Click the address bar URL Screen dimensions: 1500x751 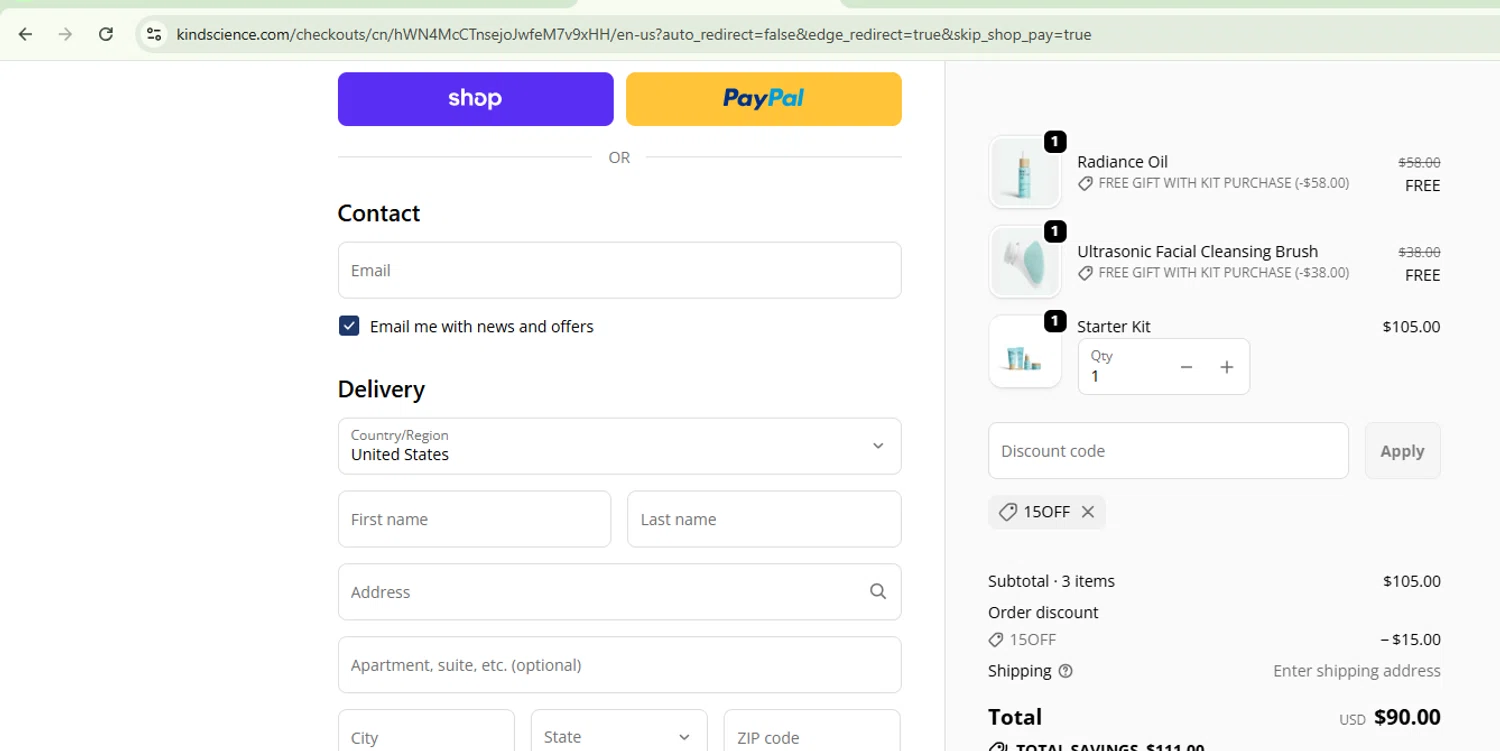(634, 34)
